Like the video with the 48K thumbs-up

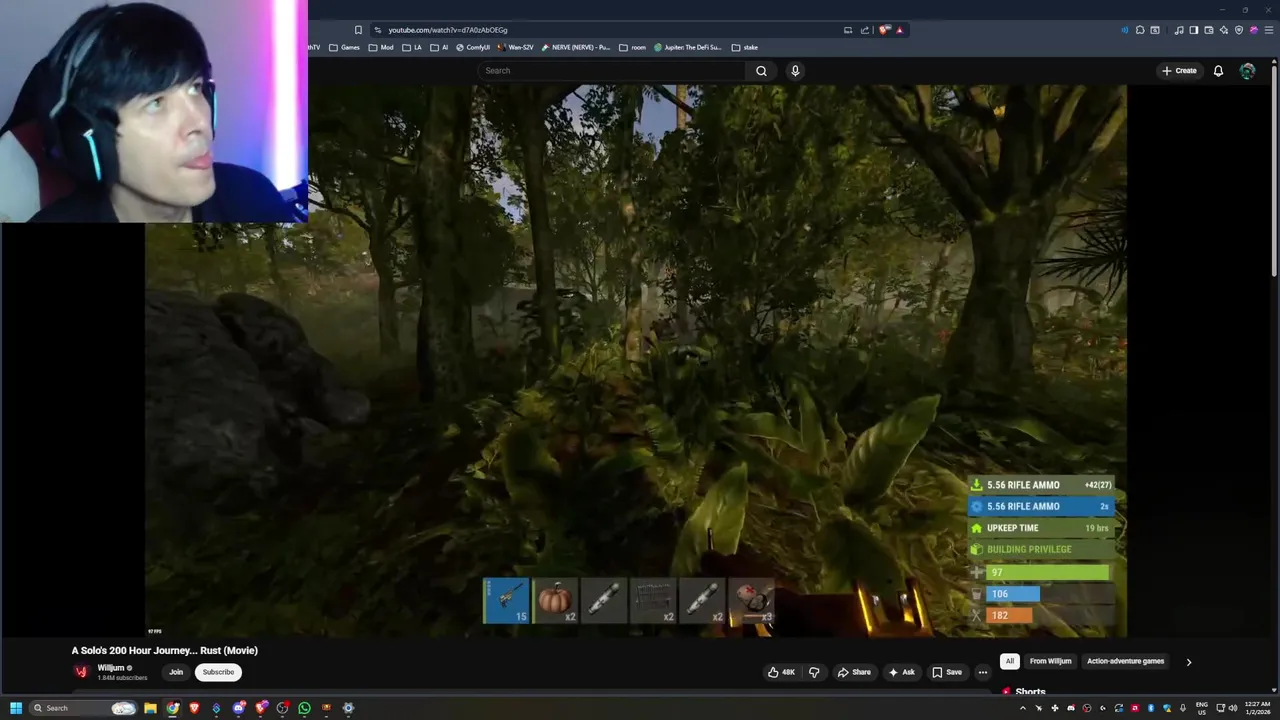click(781, 672)
